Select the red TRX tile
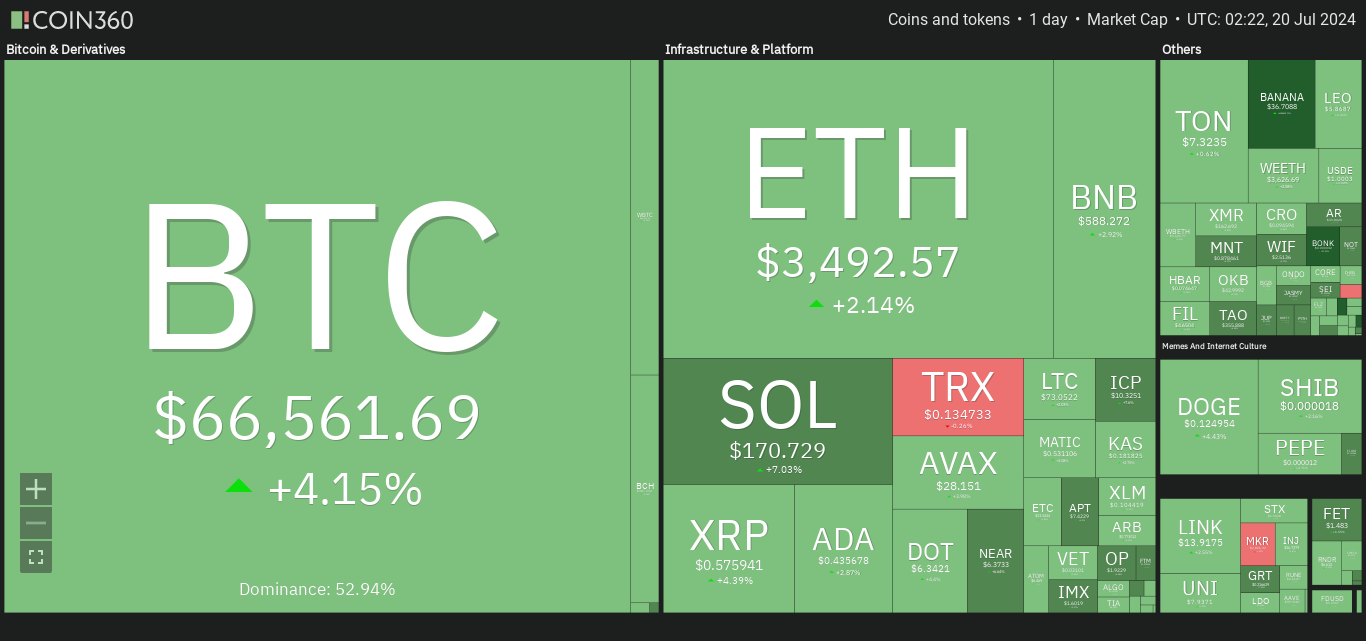 958,397
